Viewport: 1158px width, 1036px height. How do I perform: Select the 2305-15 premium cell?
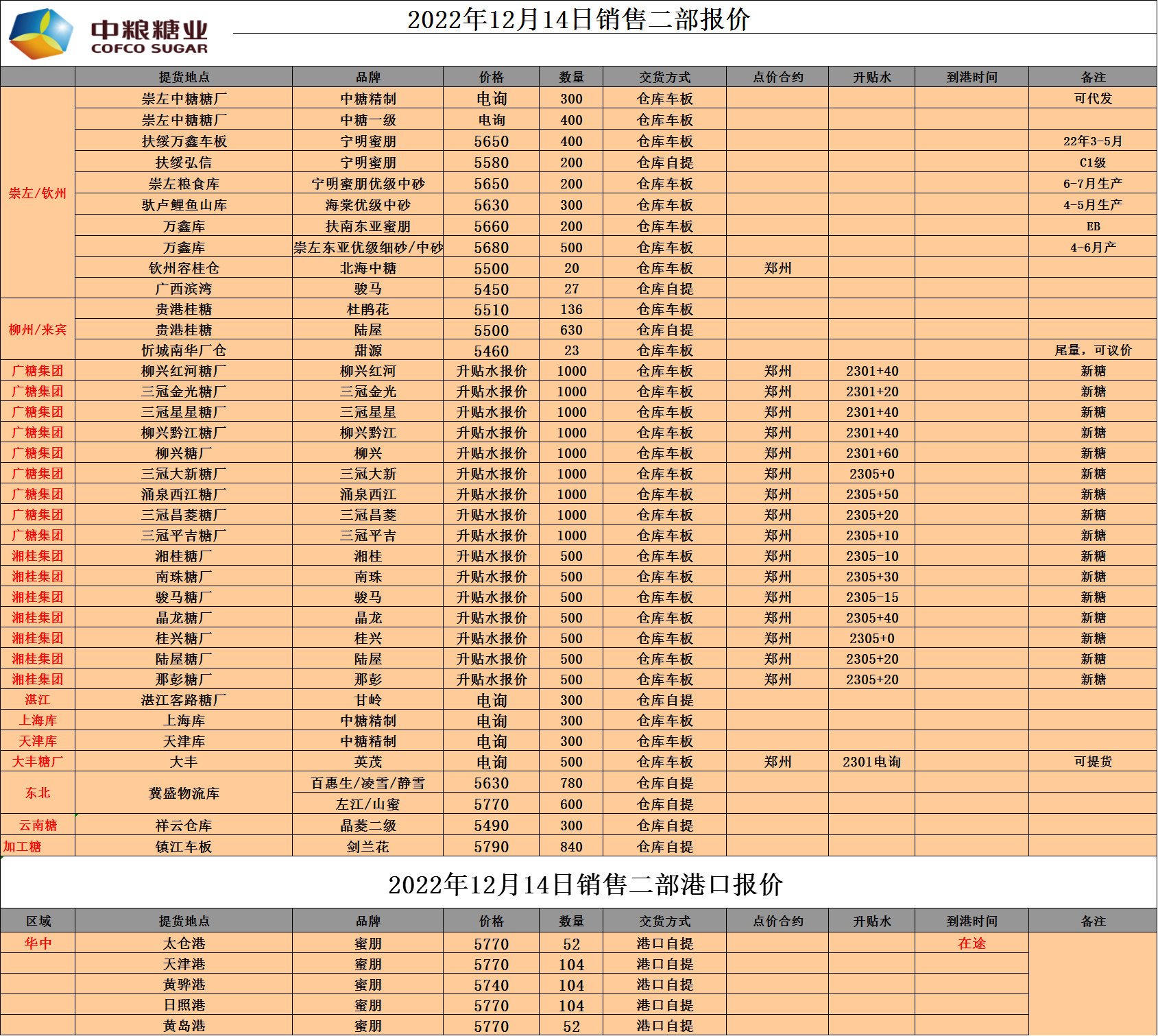pos(871,597)
